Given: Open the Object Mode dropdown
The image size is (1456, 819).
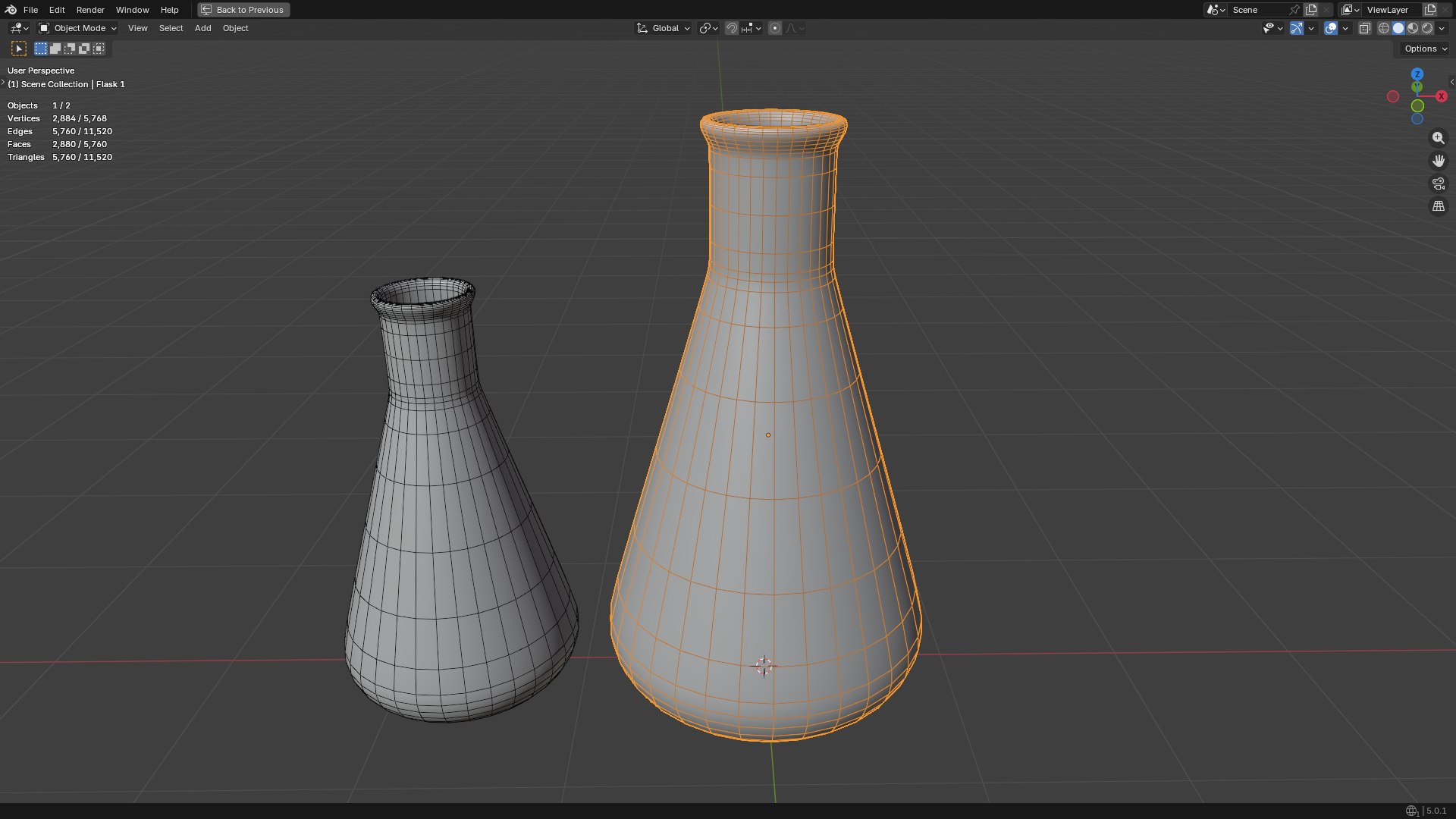Looking at the screenshot, I should point(77,28).
